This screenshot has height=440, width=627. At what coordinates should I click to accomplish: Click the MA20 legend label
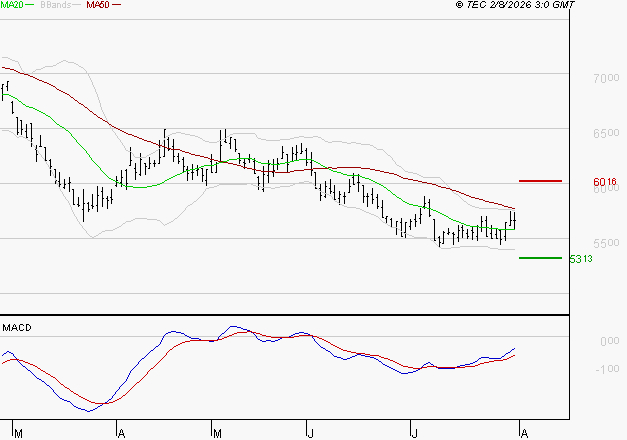click(x=12, y=5)
